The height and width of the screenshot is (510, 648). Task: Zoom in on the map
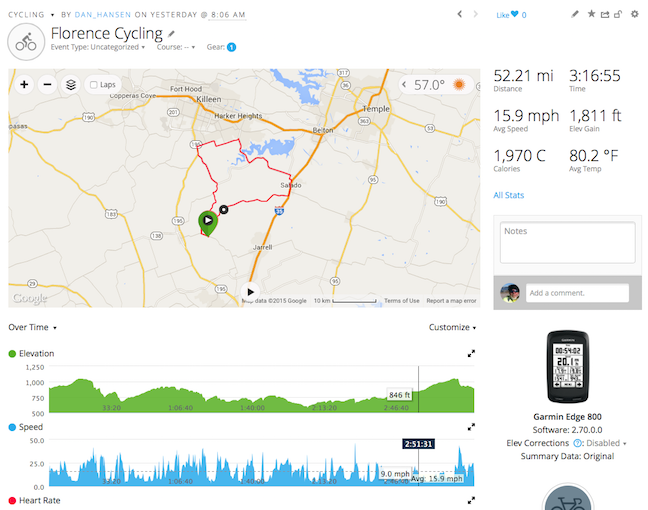click(x=24, y=85)
